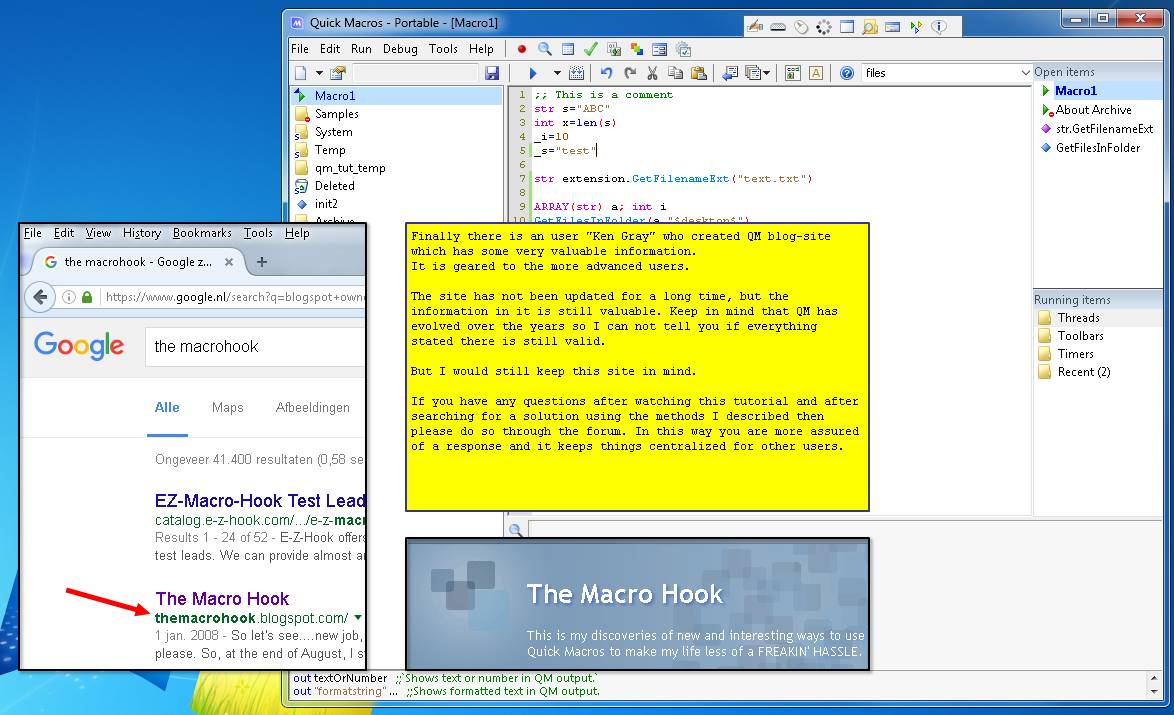Click the keyboard icon in the floating toolbar

778,27
